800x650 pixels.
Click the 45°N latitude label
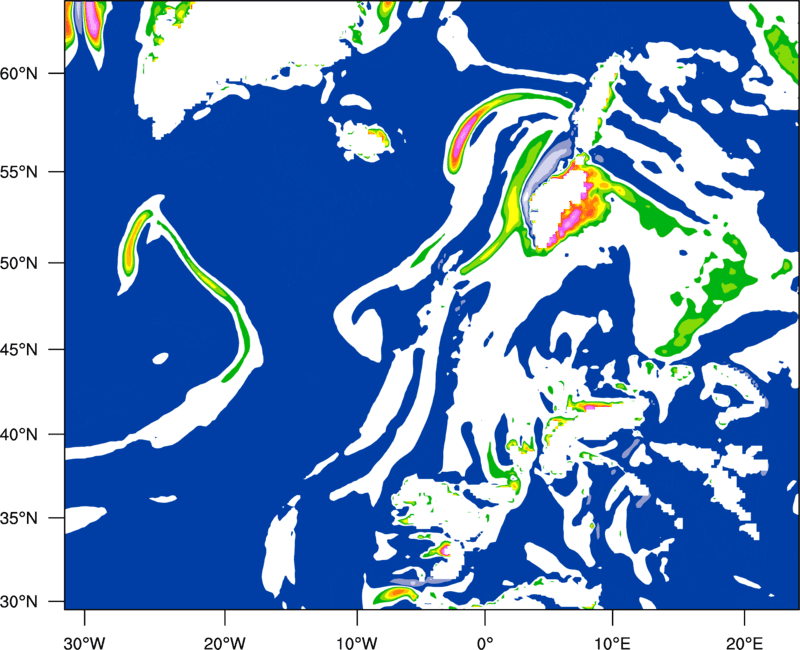[18, 349]
